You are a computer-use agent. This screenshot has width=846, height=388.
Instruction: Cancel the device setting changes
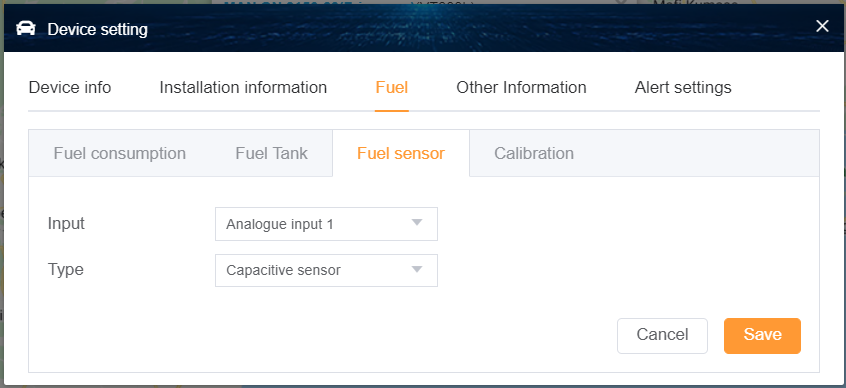662,336
